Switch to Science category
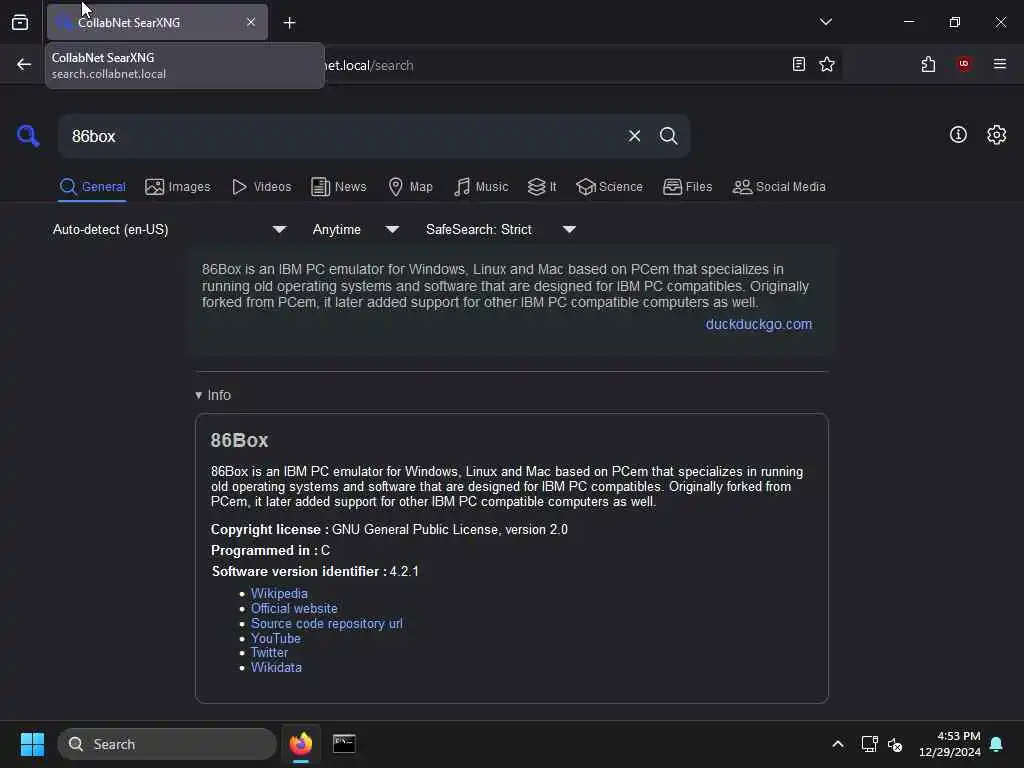The width and height of the screenshot is (1024, 768). 609,187
